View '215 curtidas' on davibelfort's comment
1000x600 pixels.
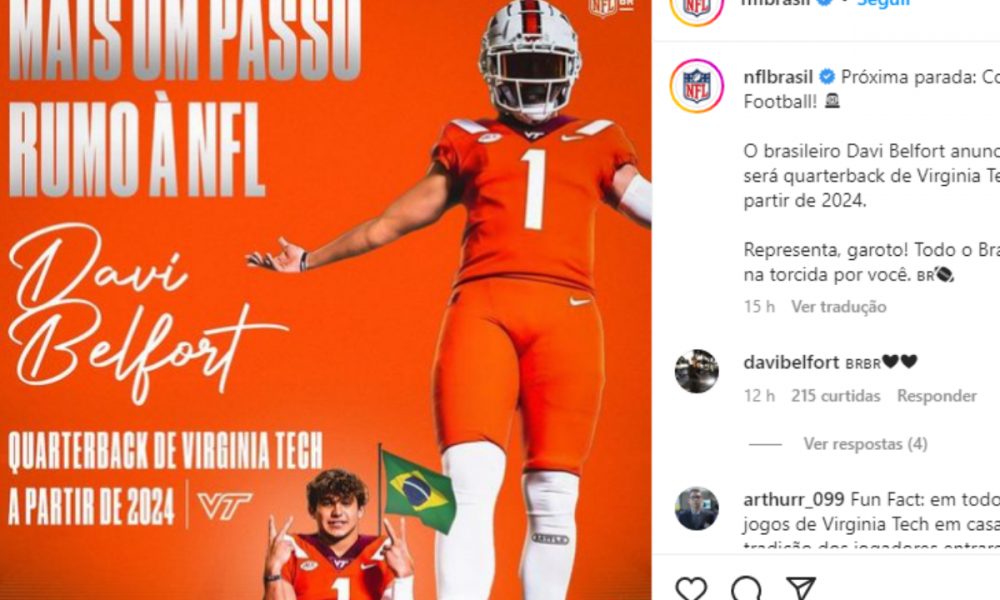(835, 396)
